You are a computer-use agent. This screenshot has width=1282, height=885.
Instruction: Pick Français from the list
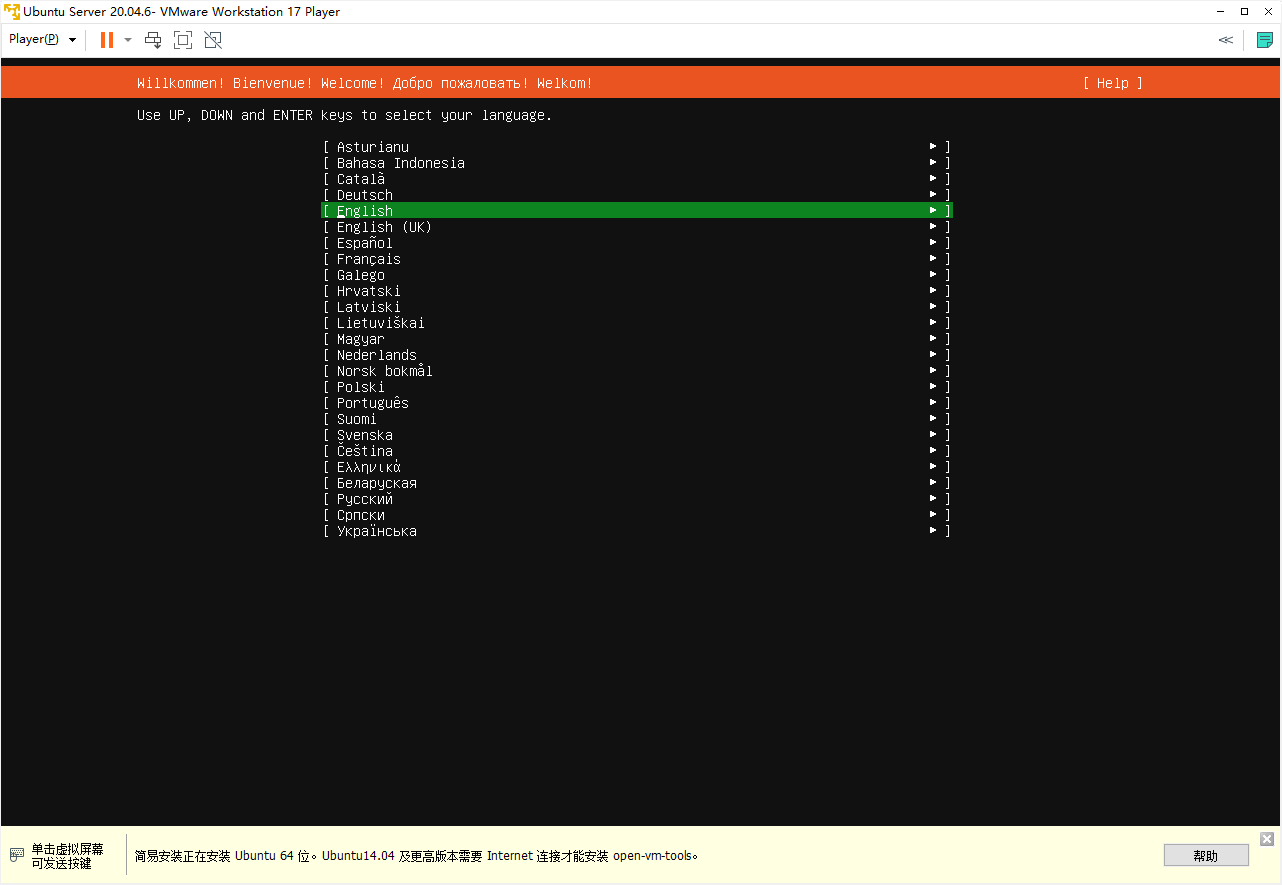pyautogui.click(x=637, y=259)
